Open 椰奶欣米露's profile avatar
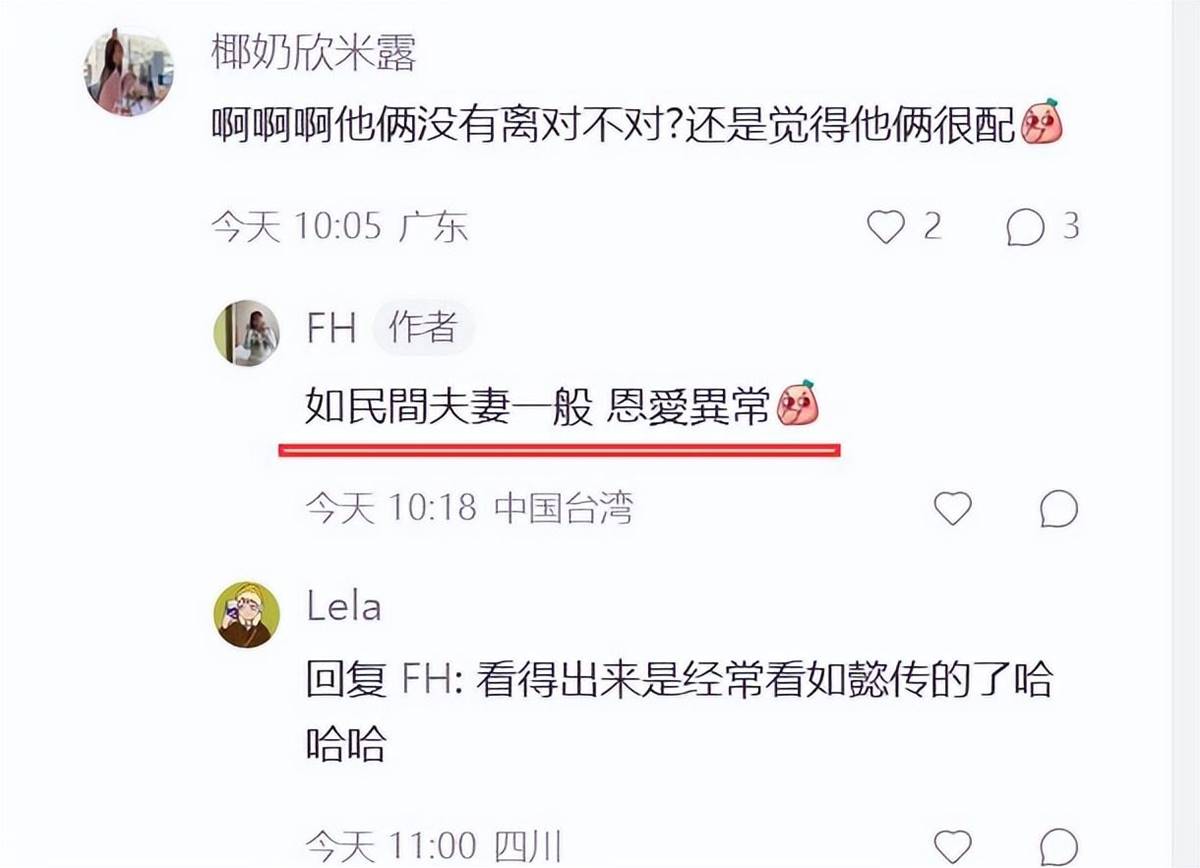 pos(129,72)
